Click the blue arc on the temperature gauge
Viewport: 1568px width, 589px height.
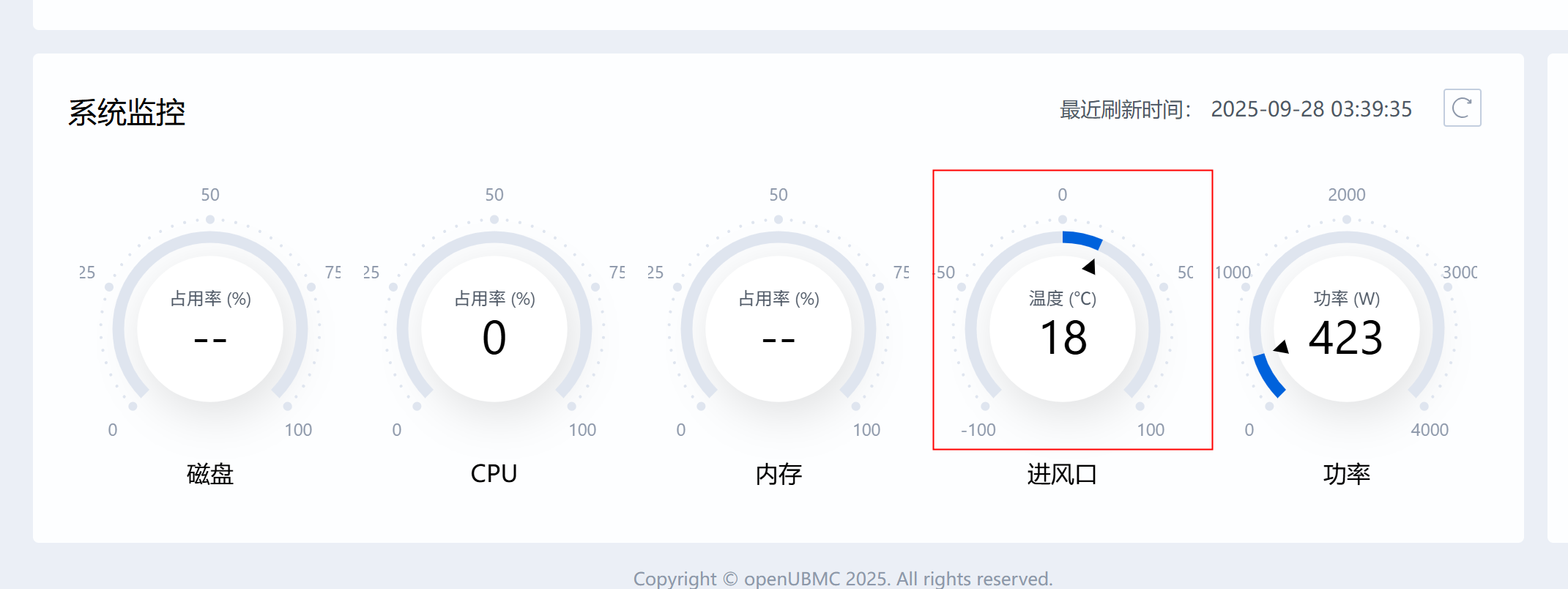point(1082,239)
